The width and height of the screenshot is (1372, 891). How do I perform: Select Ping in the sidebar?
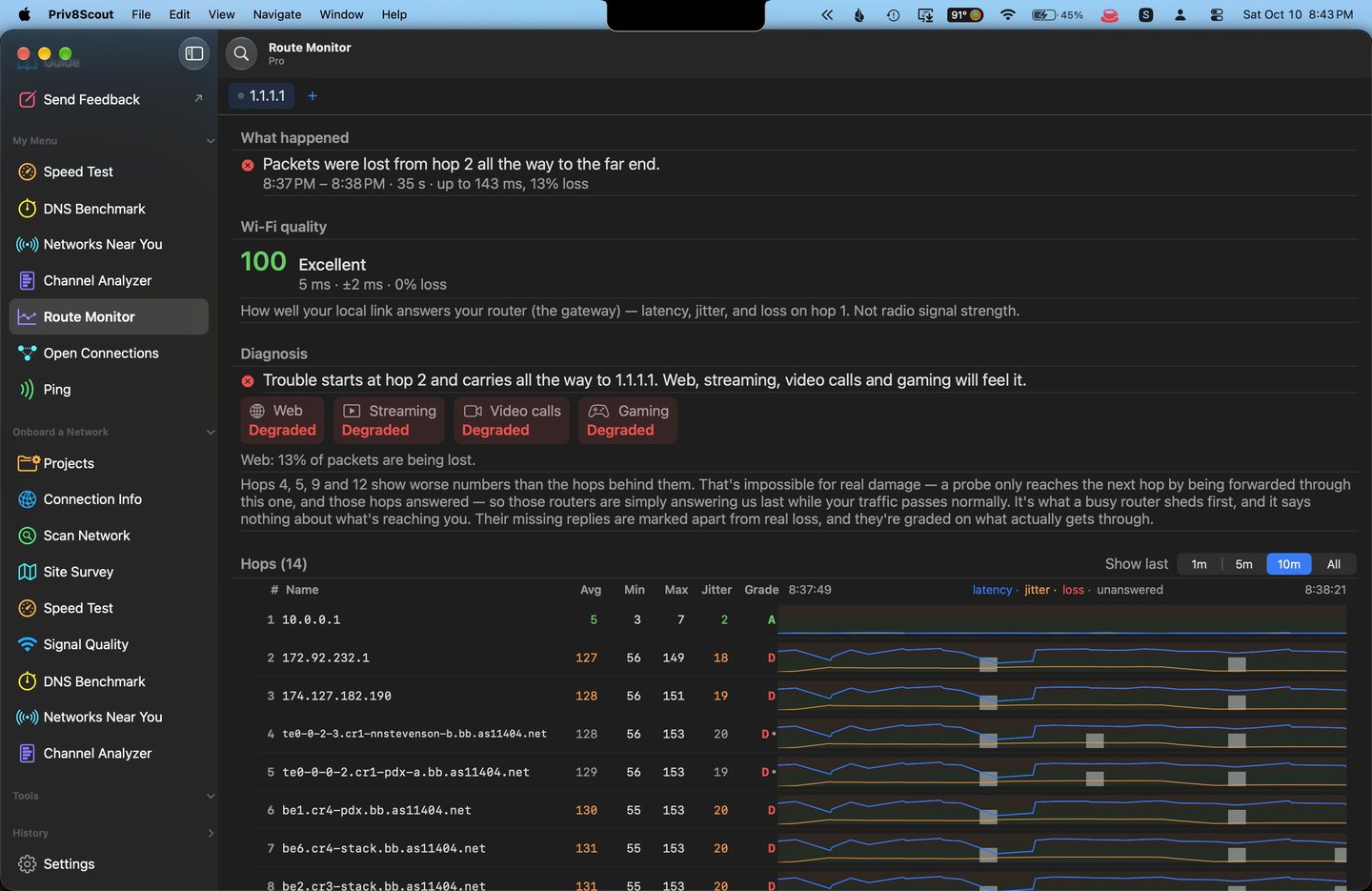pos(110,389)
